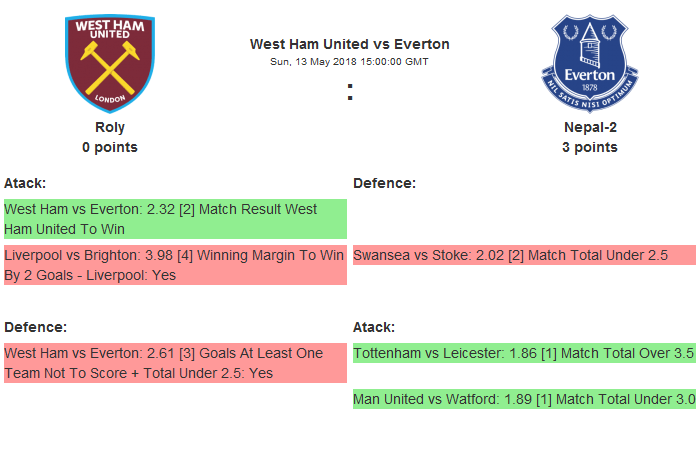Click Nepal-2's lower Atack section heading

coord(374,327)
